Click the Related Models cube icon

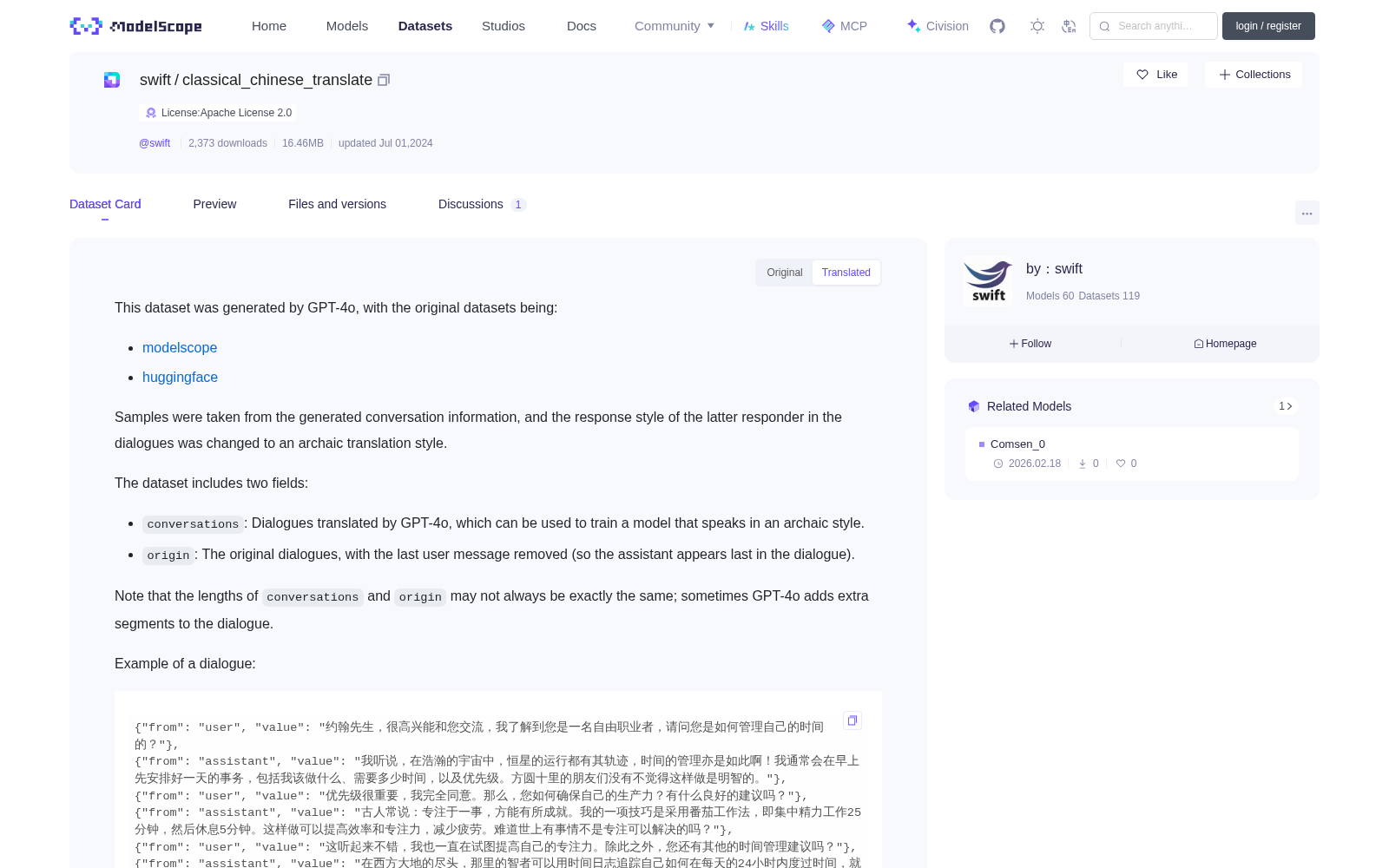[x=974, y=406]
